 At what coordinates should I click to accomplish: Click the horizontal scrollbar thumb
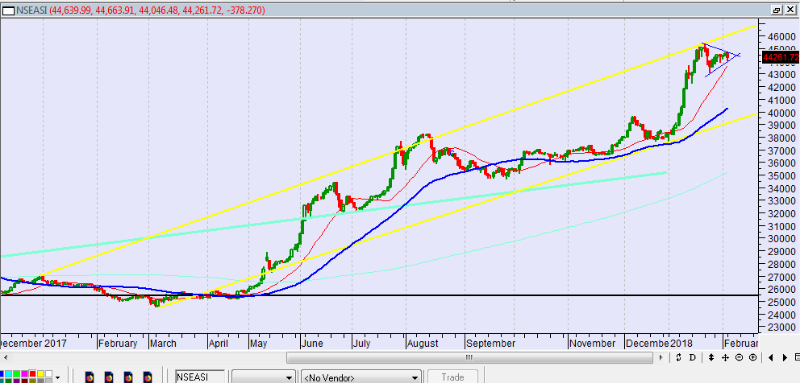tap(468, 358)
